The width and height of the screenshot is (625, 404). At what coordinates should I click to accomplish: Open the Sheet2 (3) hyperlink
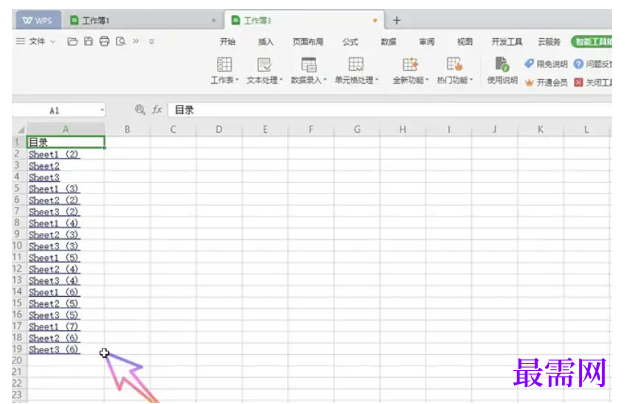point(54,235)
